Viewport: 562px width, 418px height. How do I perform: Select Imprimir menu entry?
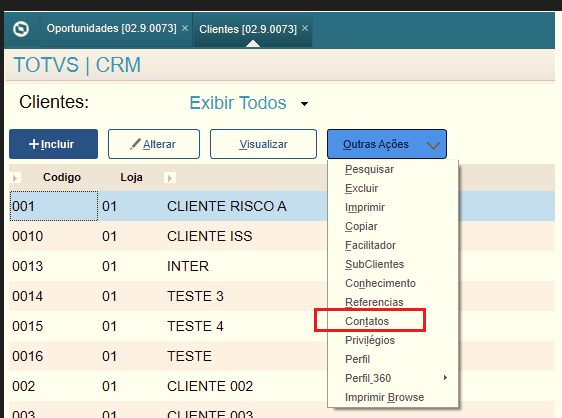click(x=365, y=207)
